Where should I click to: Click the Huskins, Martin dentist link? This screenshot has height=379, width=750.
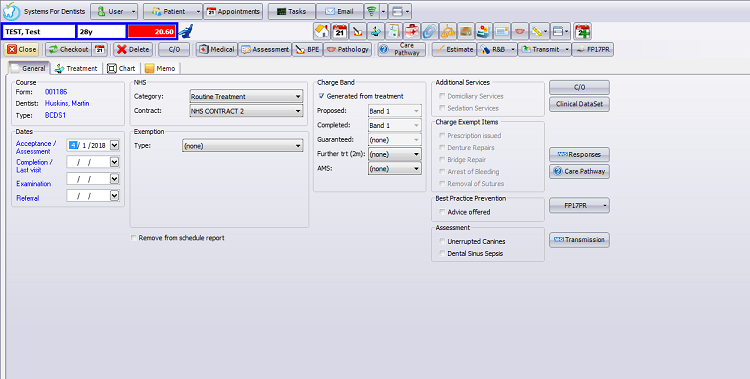67,103
